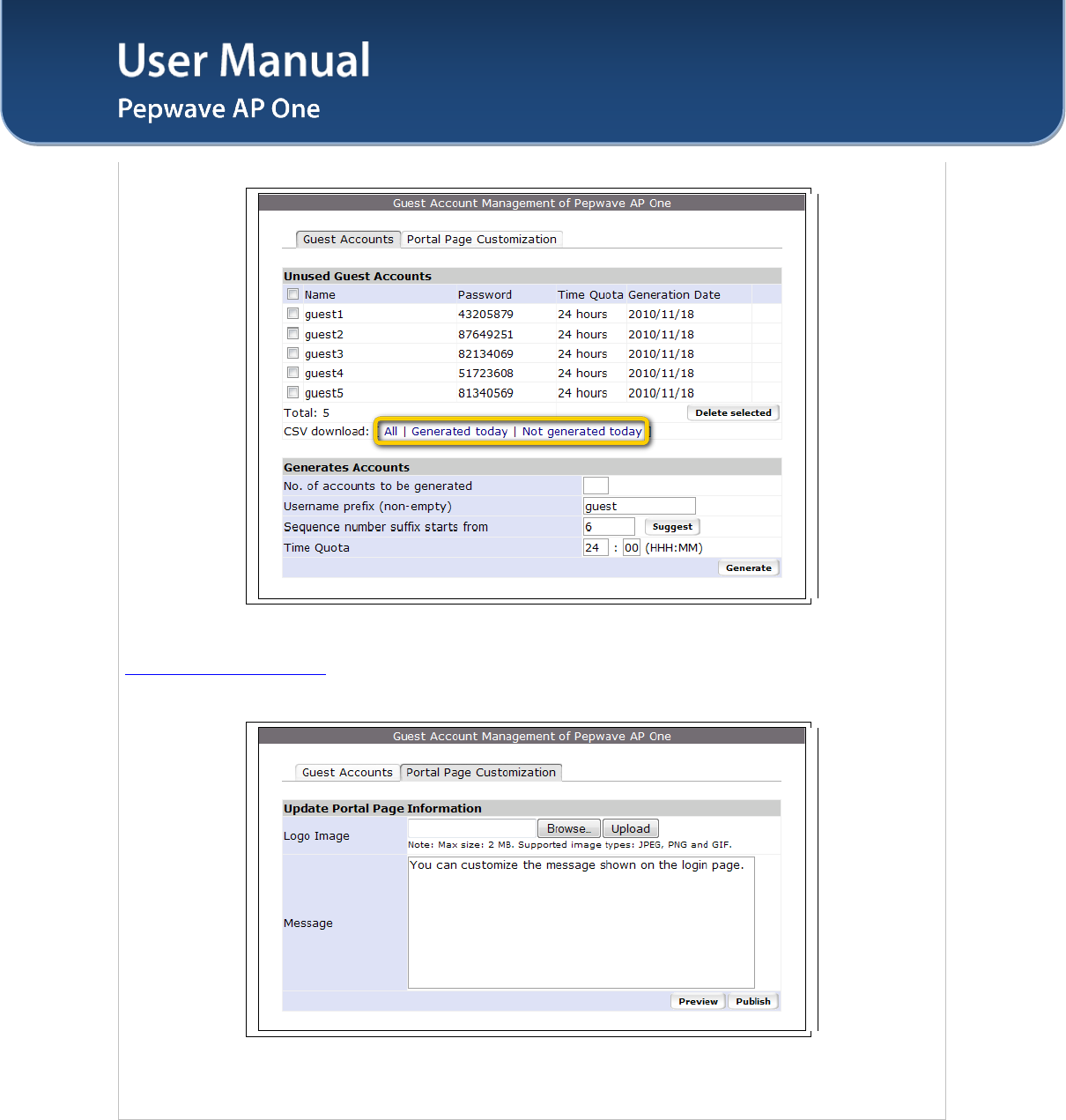Check the guest4 account checkbox
The width and height of the screenshot is (1066, 1120).
coord(292,373)
